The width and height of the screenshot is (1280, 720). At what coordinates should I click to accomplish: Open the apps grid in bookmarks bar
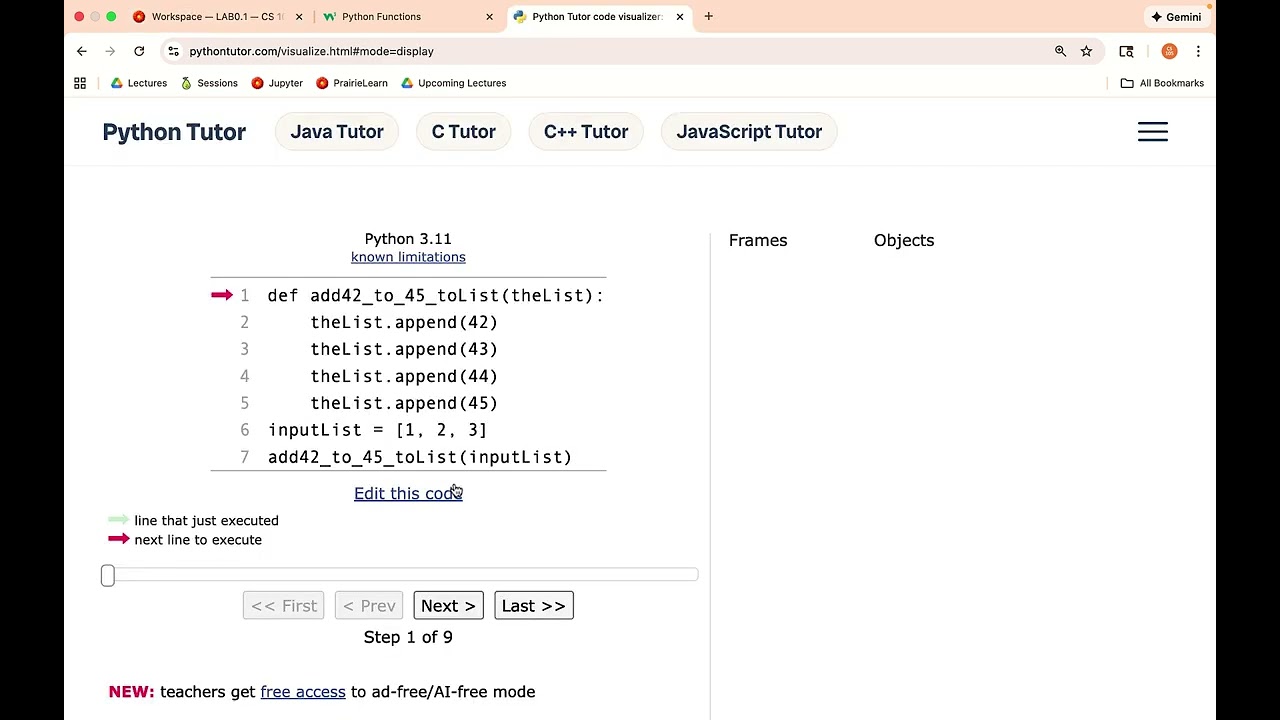click(x=80, y=83)
